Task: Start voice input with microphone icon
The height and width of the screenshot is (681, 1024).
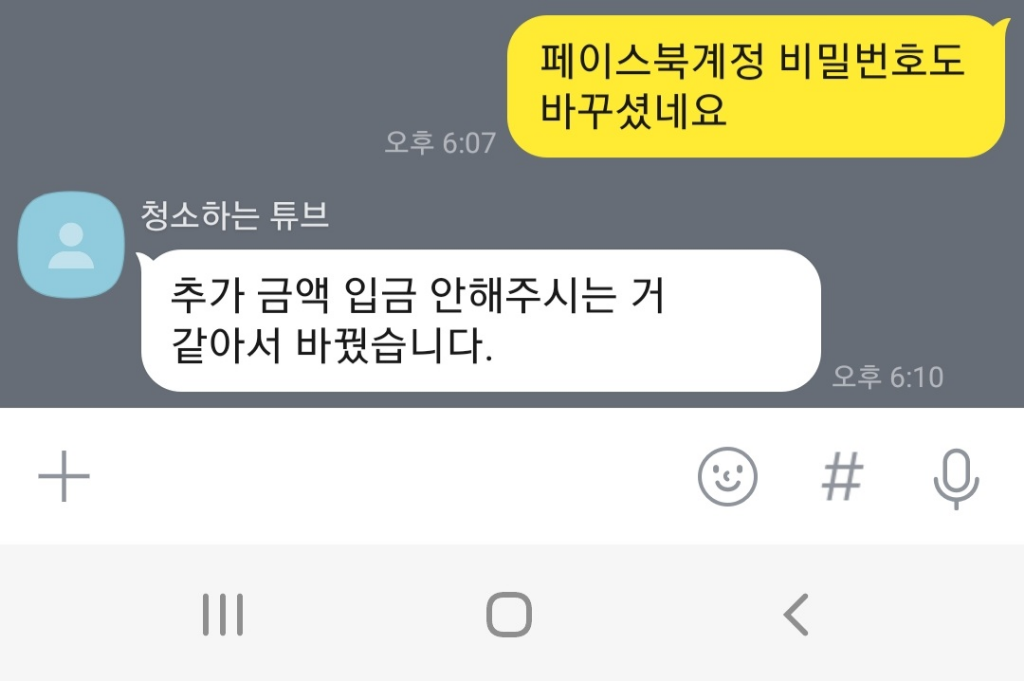Action: point(956,479)
